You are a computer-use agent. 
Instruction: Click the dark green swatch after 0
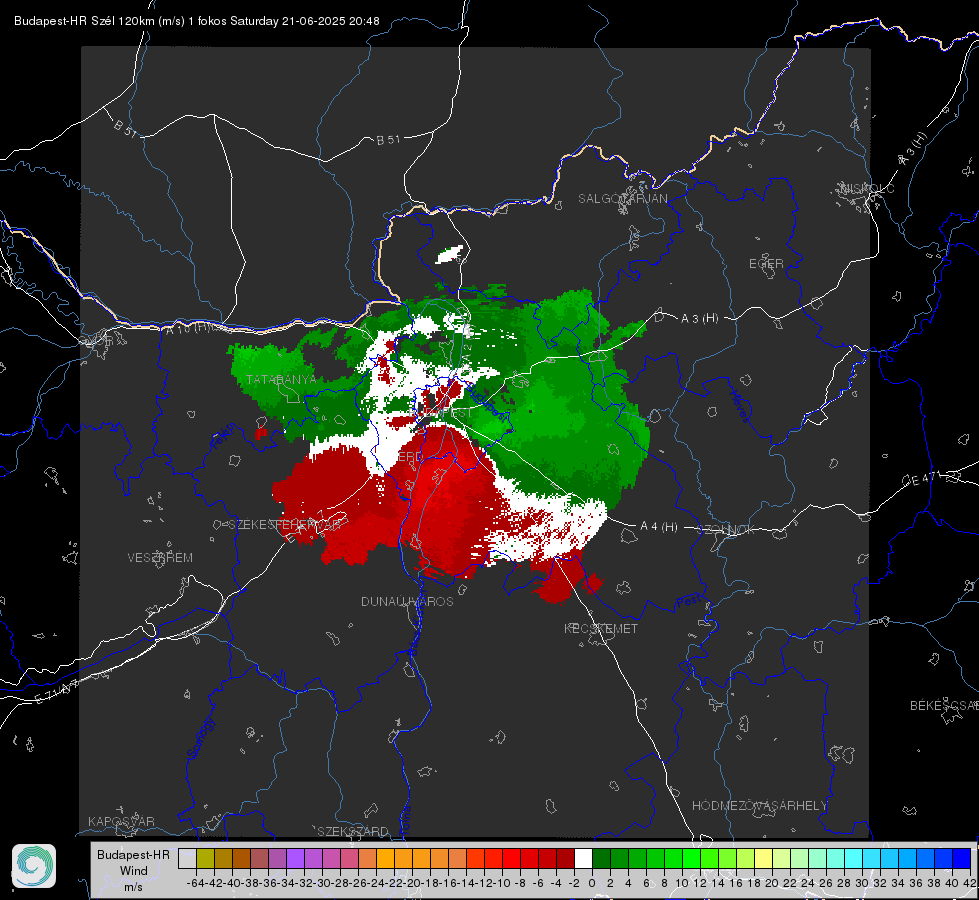[601, 859]
